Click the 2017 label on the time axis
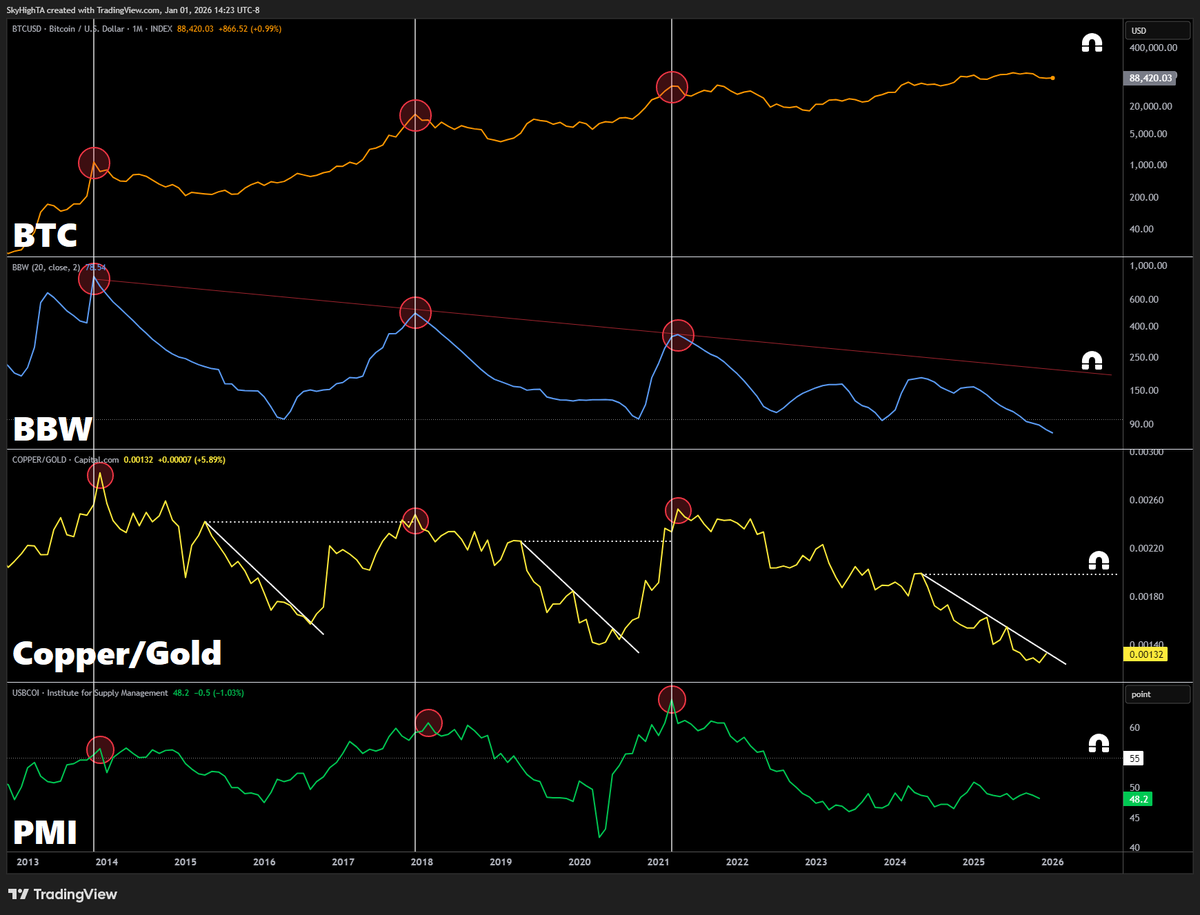This screenshot has height=915, width=1200. [343, 861]
